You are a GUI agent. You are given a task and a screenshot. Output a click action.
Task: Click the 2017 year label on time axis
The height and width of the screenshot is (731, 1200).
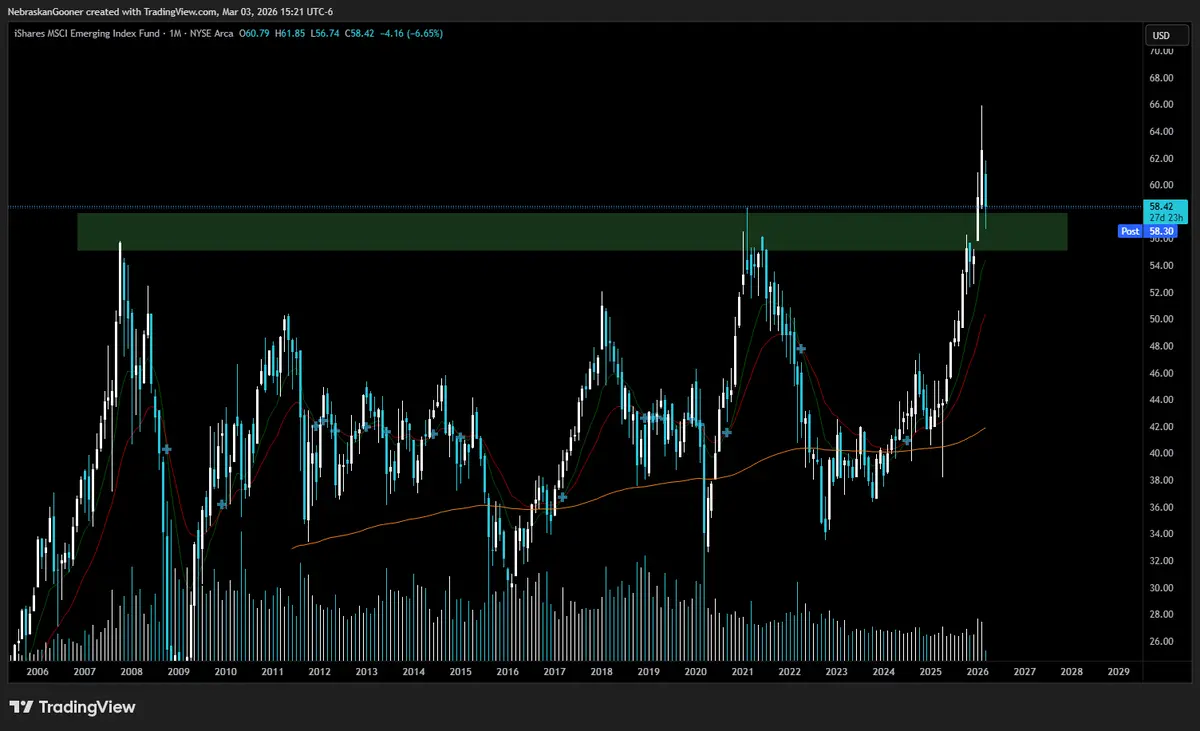[x=554, y=673]
